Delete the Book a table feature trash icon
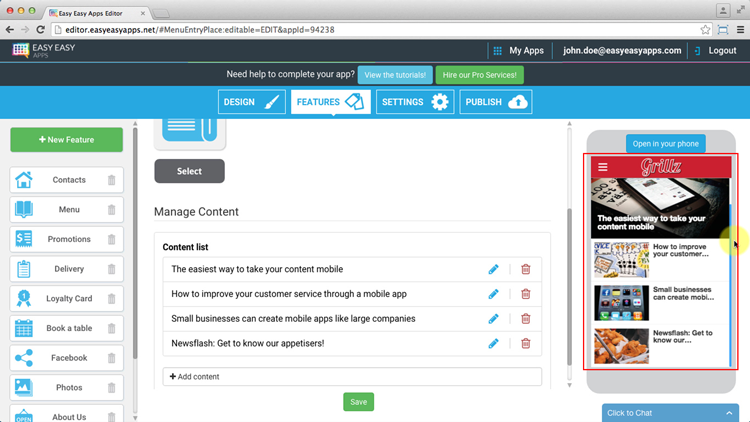 [111, 328]
